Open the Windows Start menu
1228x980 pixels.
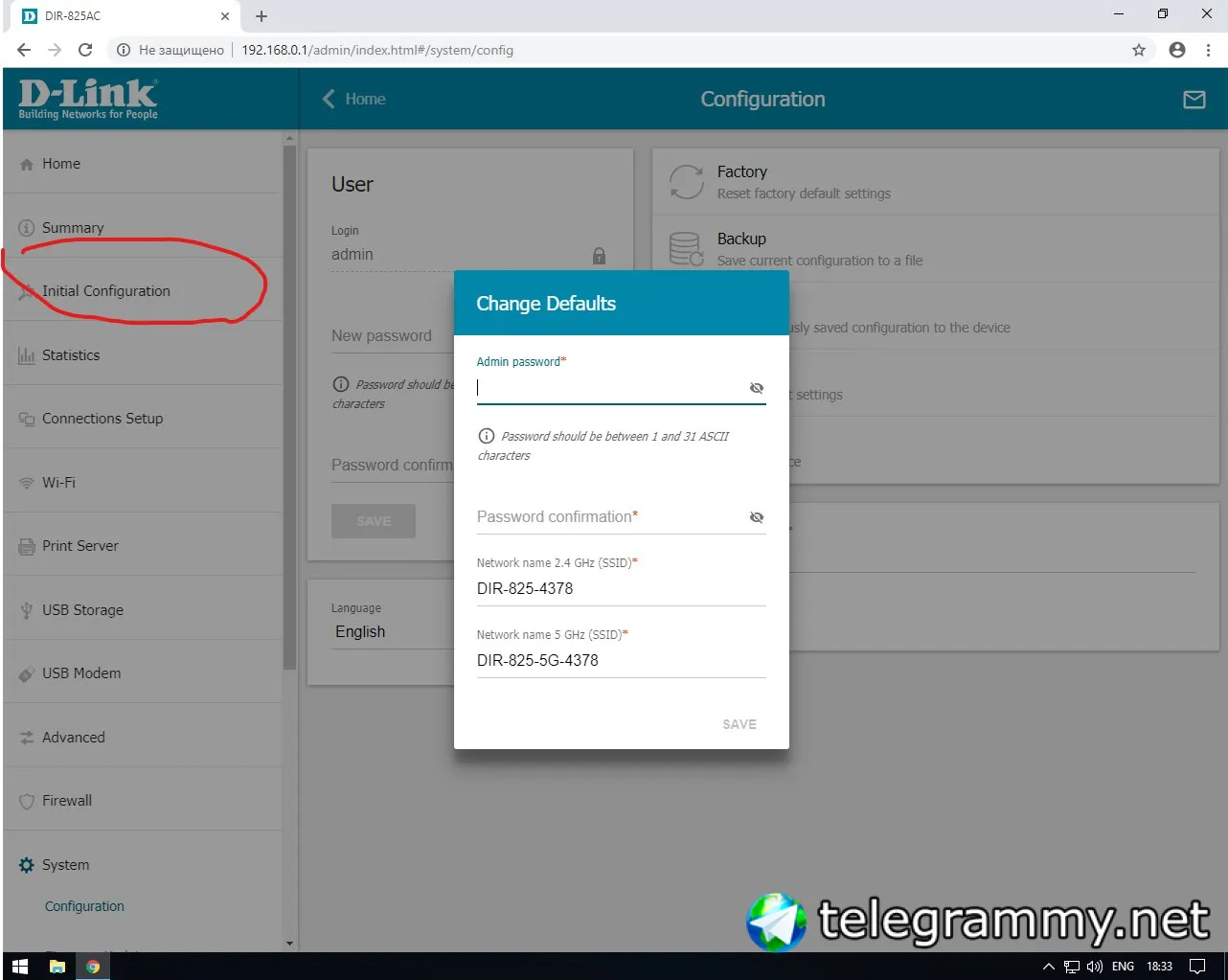[20, 967]
